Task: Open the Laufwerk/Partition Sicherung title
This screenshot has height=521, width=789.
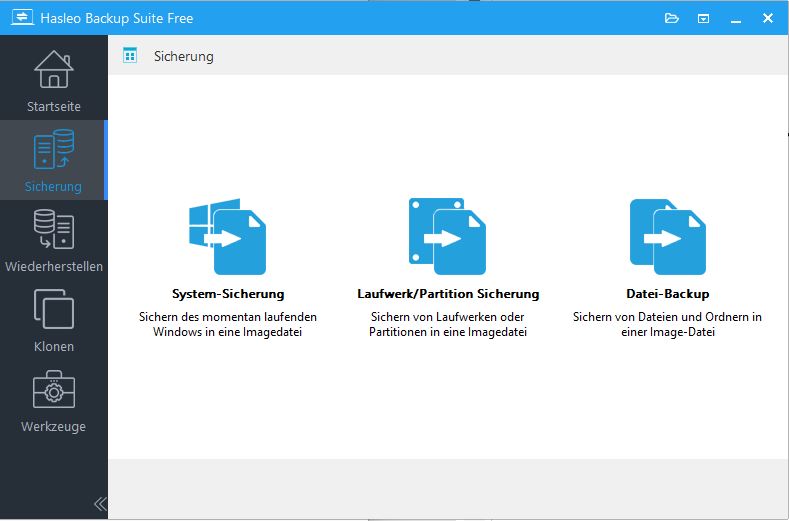Action: pyautogui.click(x=448, y=293)
